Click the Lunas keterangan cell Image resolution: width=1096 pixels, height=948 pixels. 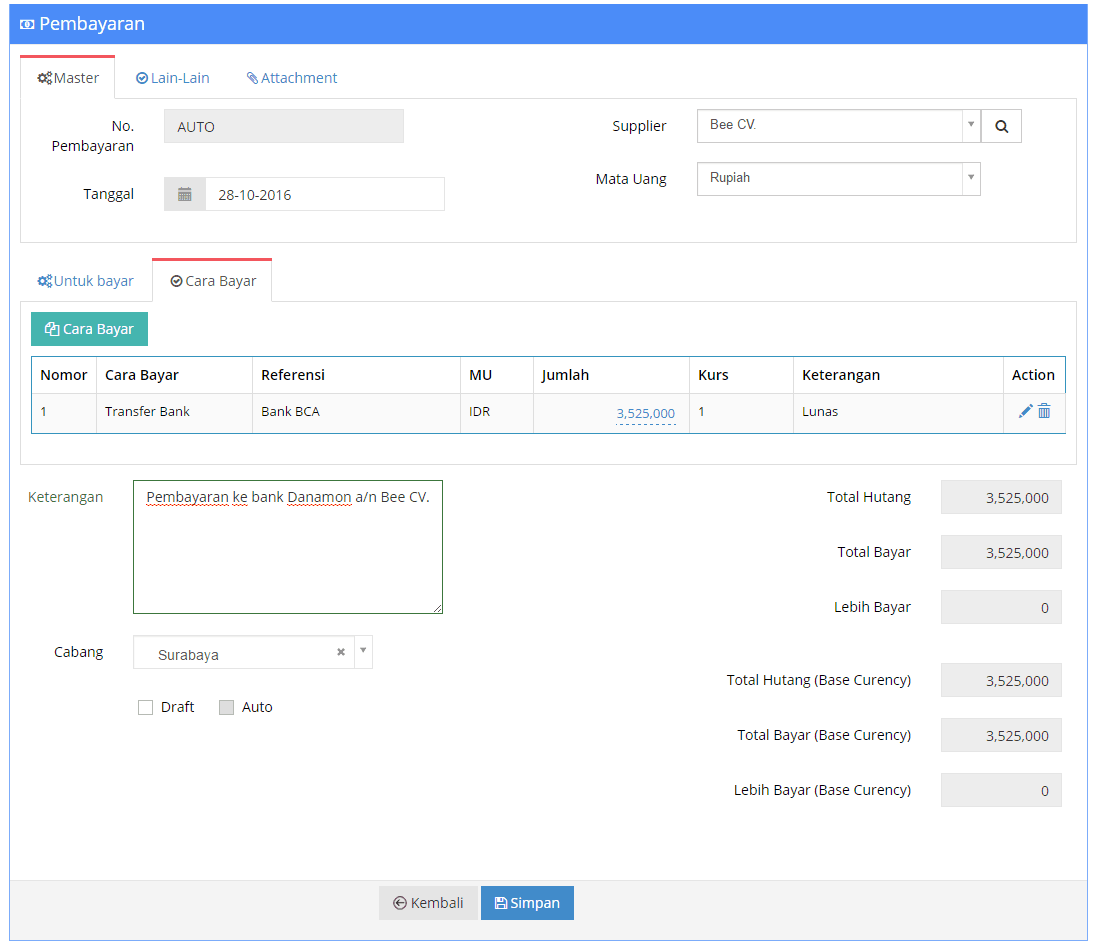point(897,412)
